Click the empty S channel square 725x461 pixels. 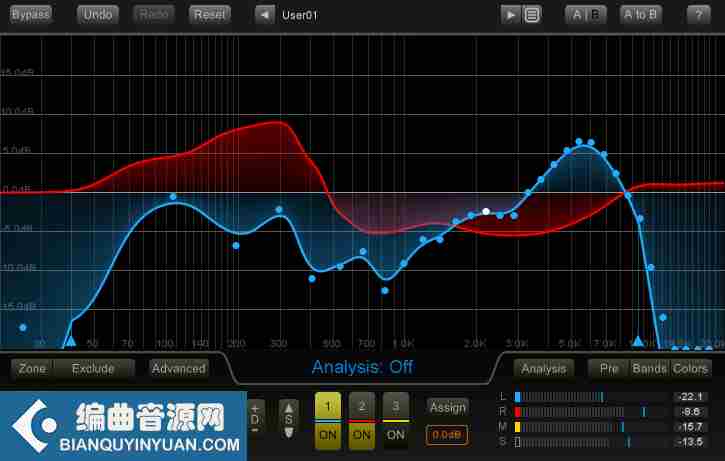517,442
